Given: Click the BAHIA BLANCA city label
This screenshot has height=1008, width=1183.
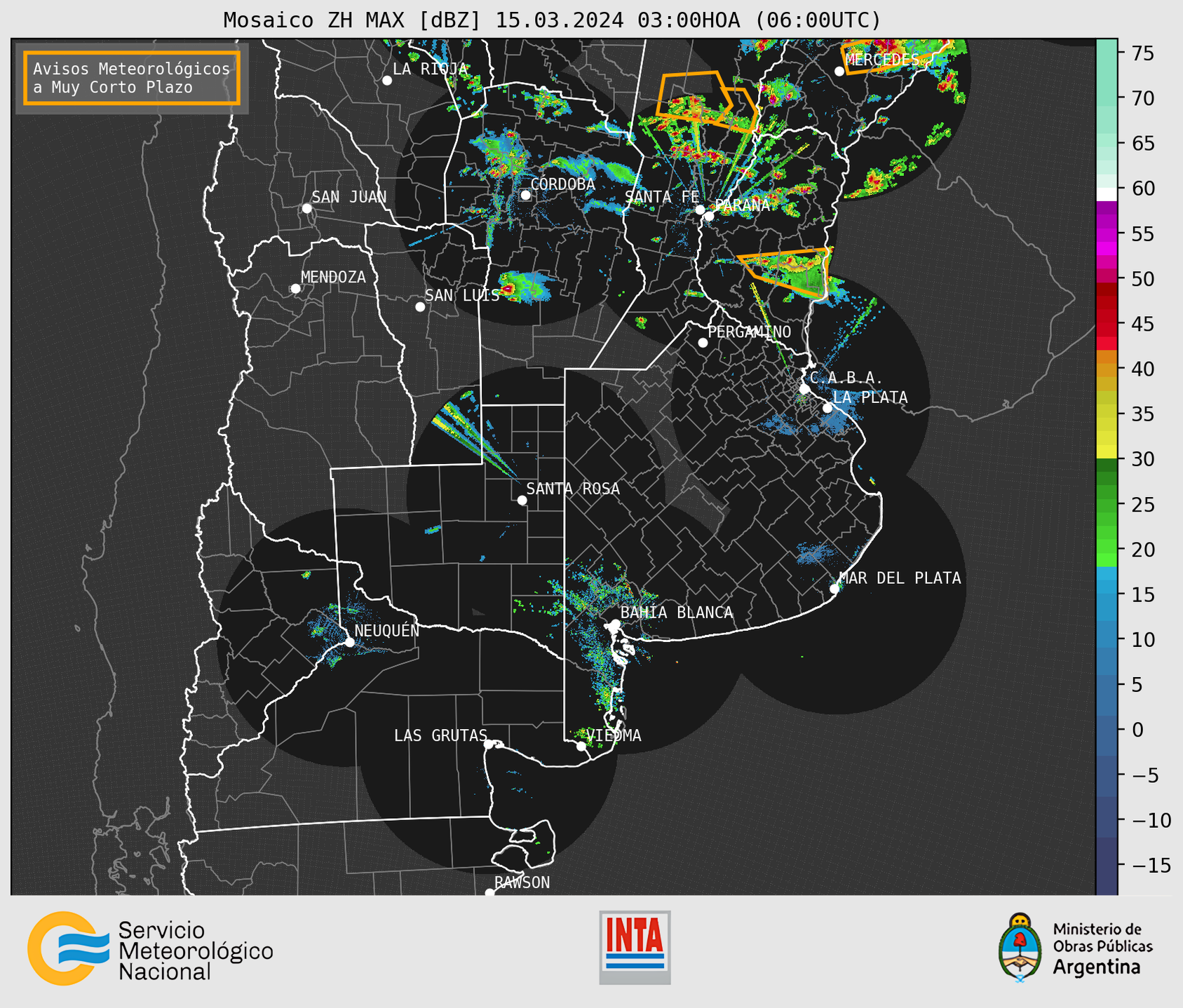Looking at the screenshot, I should [x=677, y=613].
